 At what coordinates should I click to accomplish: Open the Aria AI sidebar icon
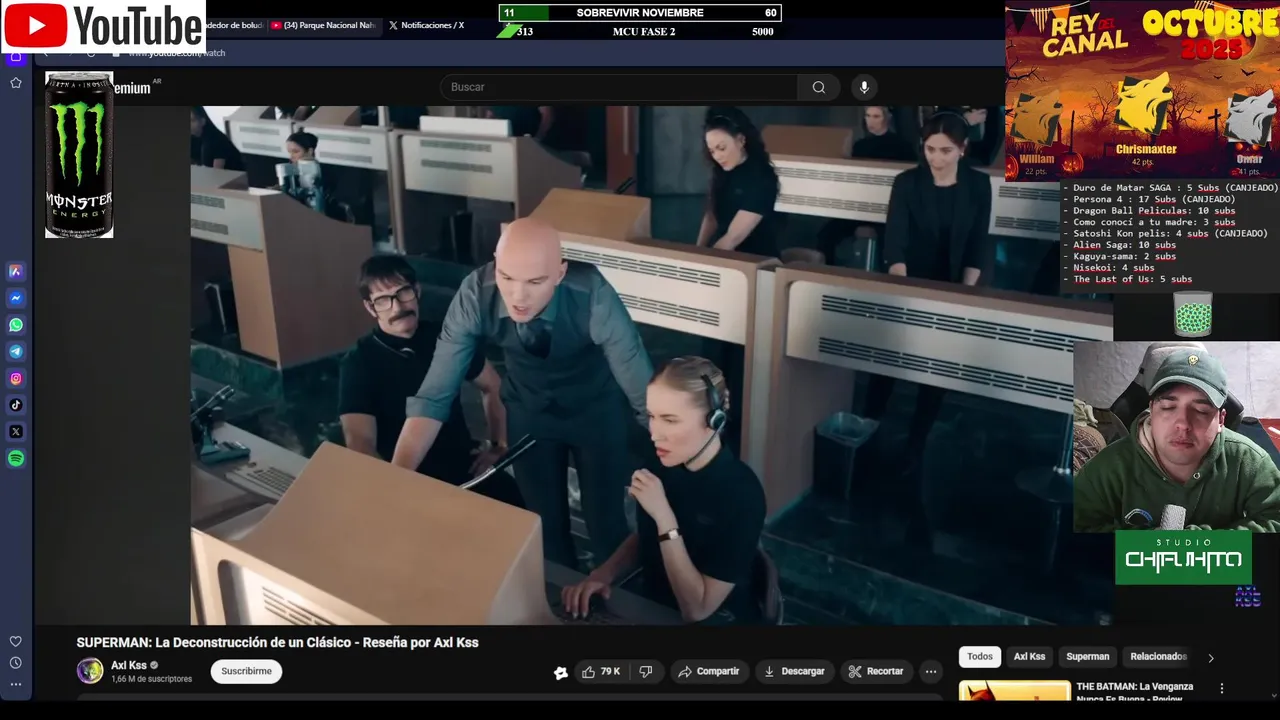pyautogui.click(x=16, y=271)
